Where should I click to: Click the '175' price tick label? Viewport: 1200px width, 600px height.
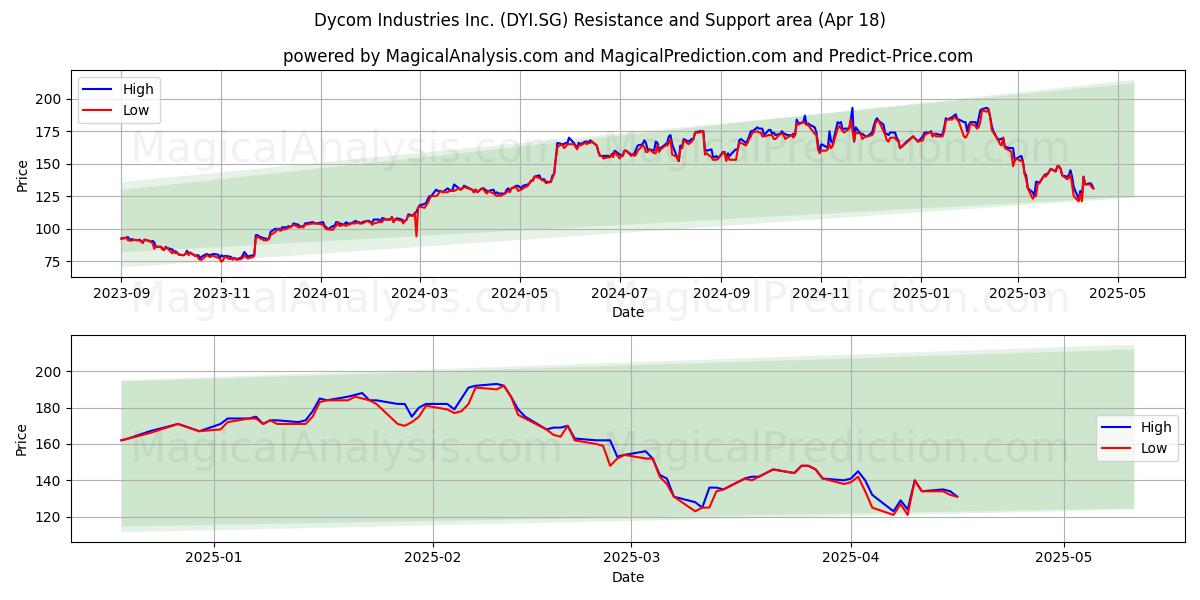pos(49,132)
